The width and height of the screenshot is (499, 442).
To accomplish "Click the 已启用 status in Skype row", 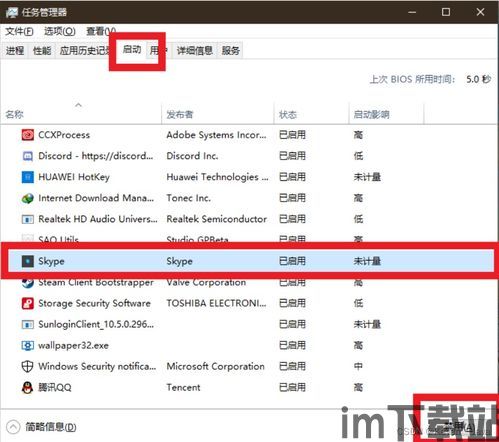I will pyautogui.click(x=292, y=261).
